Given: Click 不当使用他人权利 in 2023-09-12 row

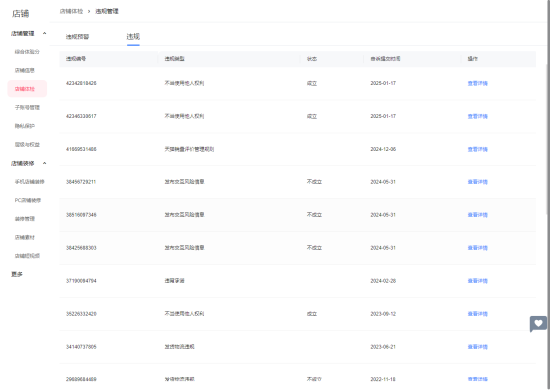Looking at the screenshot, I should point(184,314).
